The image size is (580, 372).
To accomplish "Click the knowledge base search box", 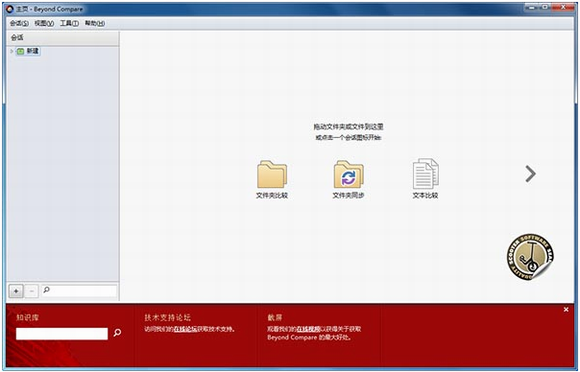I will pos(62,334).
